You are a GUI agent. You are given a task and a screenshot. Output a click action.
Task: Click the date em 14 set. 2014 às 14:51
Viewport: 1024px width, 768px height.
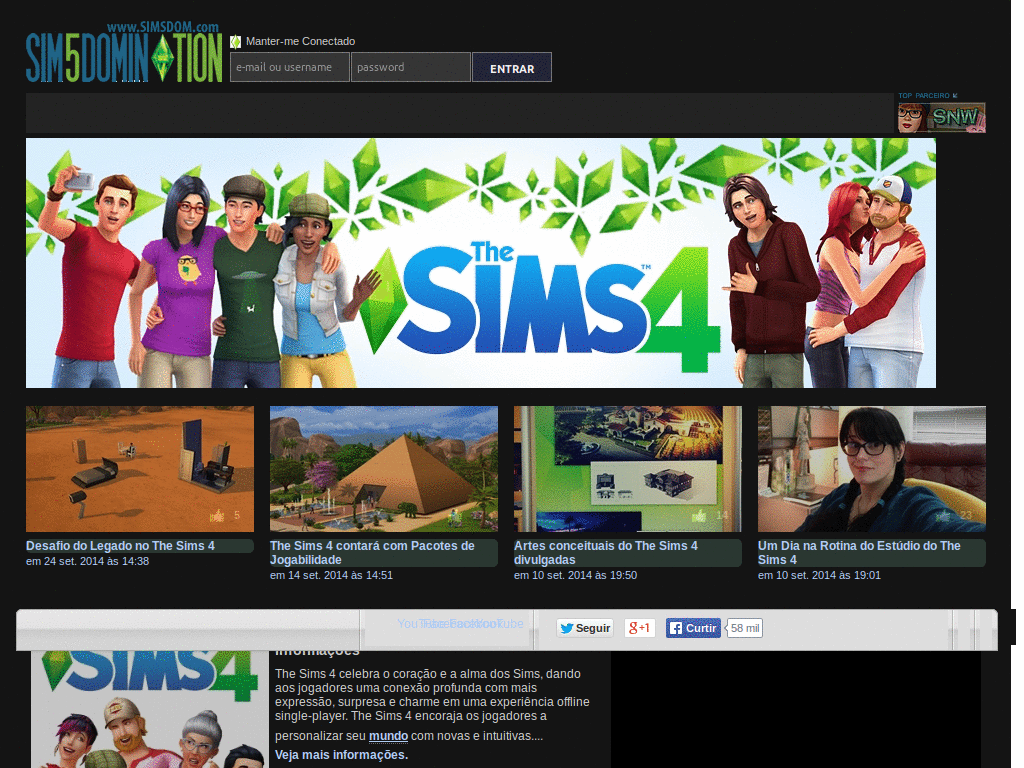331,575
